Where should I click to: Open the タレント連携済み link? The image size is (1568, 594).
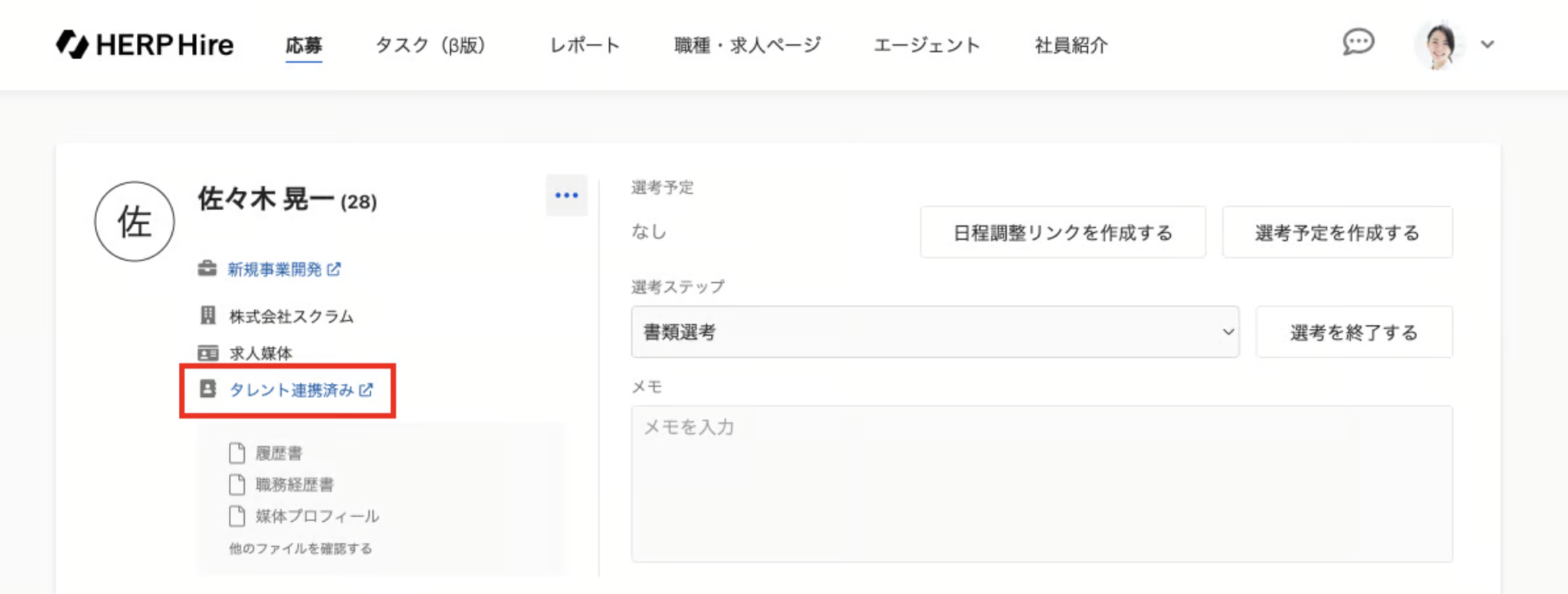291,390
